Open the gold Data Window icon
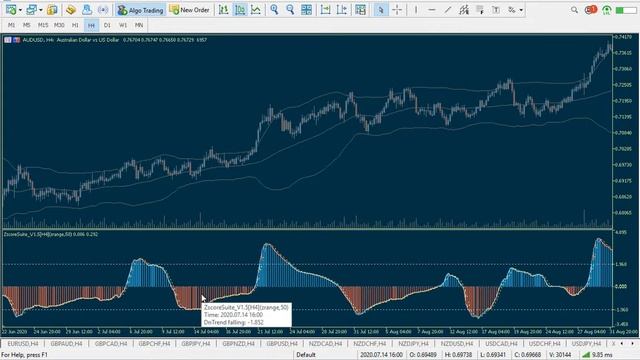Screen dimensions: 640x360 pyautogui.click(x=71, y=10)
